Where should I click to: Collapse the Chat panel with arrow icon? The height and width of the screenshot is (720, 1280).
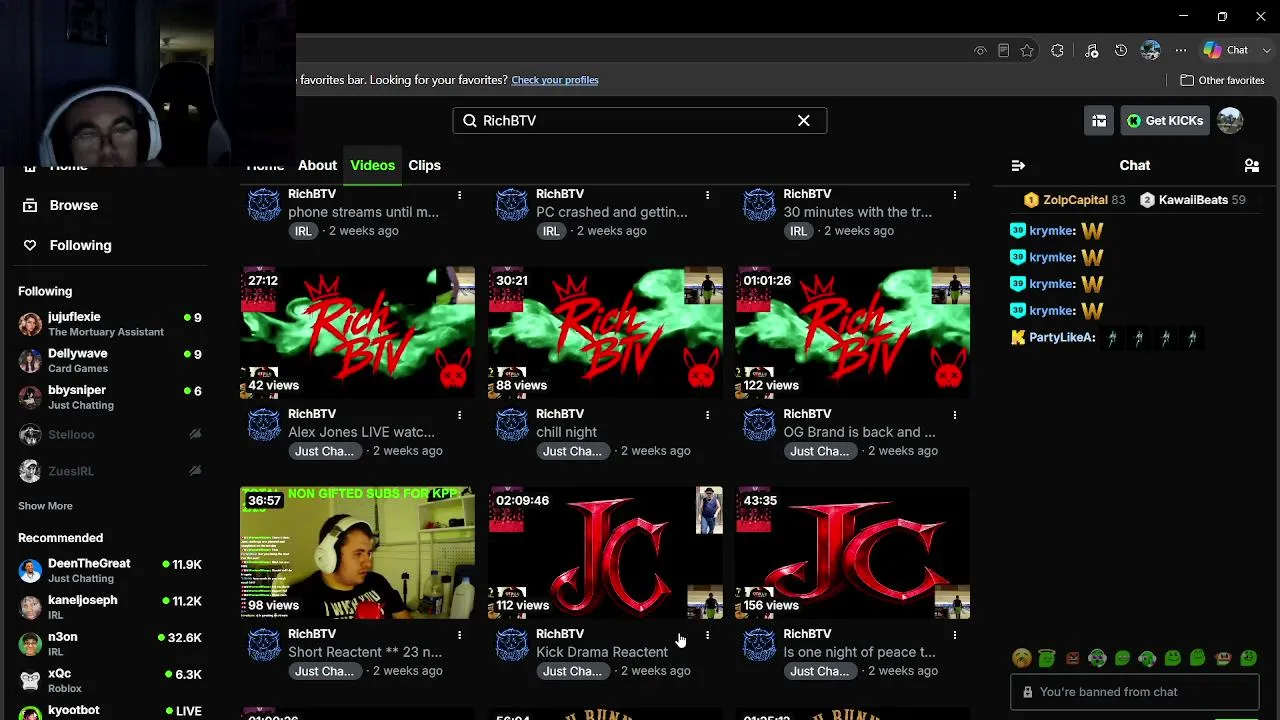point(1018,165)
